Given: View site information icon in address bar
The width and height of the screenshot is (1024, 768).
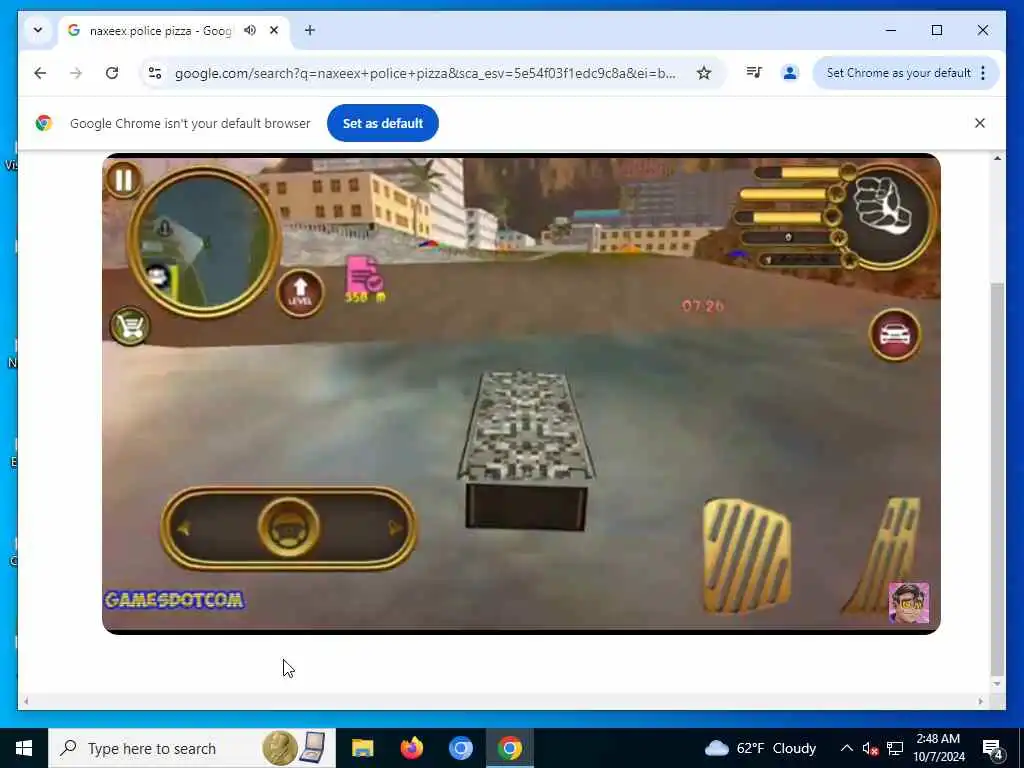Looking at the screenshot, I should 155,73.
